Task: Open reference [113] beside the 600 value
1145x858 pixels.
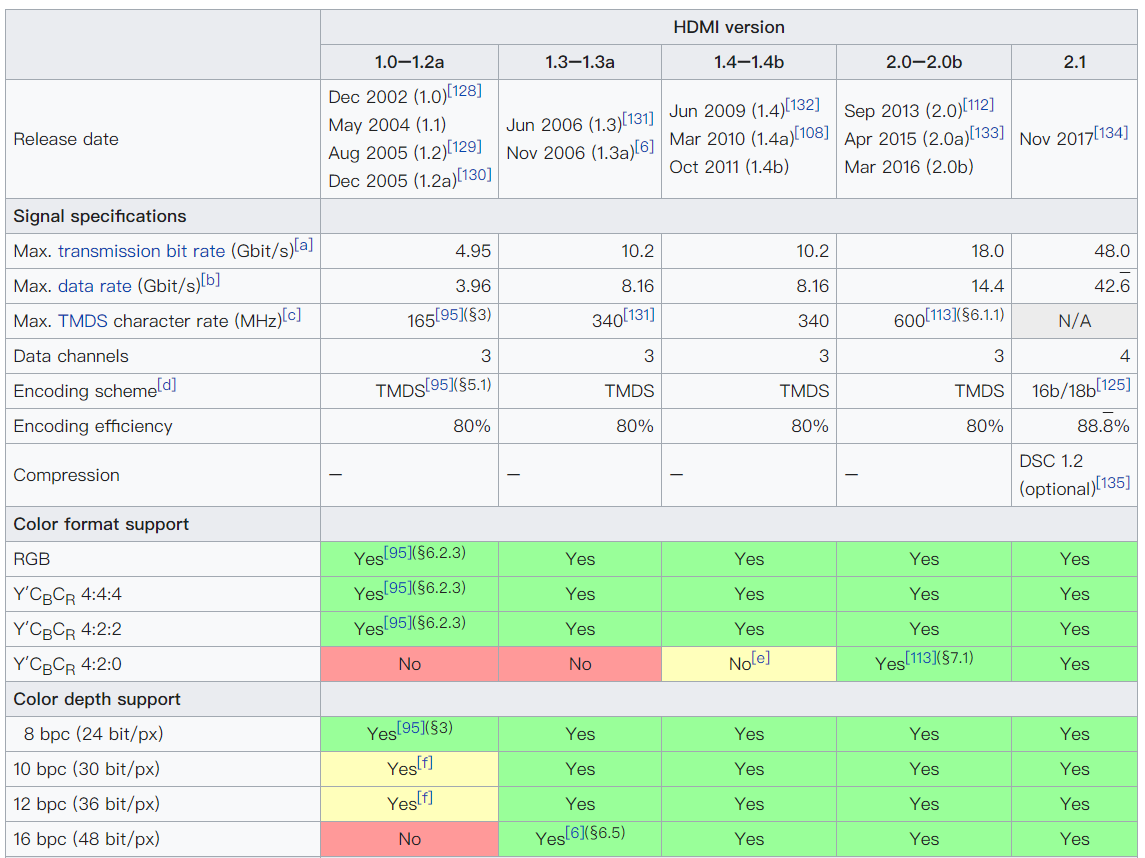Action: point(941,315)
